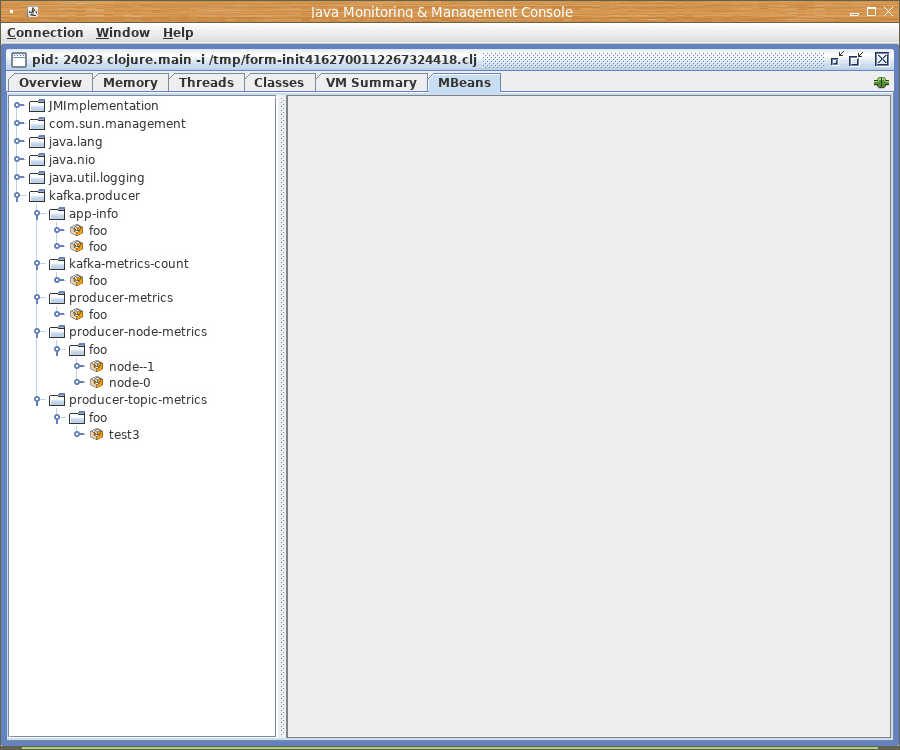Click the java.util.logging folder icon
The width and height of the screenshot is (900, 750).
[37, 178]
